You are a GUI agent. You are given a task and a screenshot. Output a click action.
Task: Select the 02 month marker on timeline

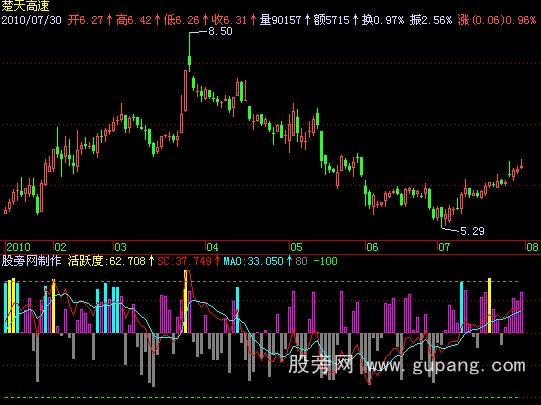pyautogui.click(x=60, y=247)
